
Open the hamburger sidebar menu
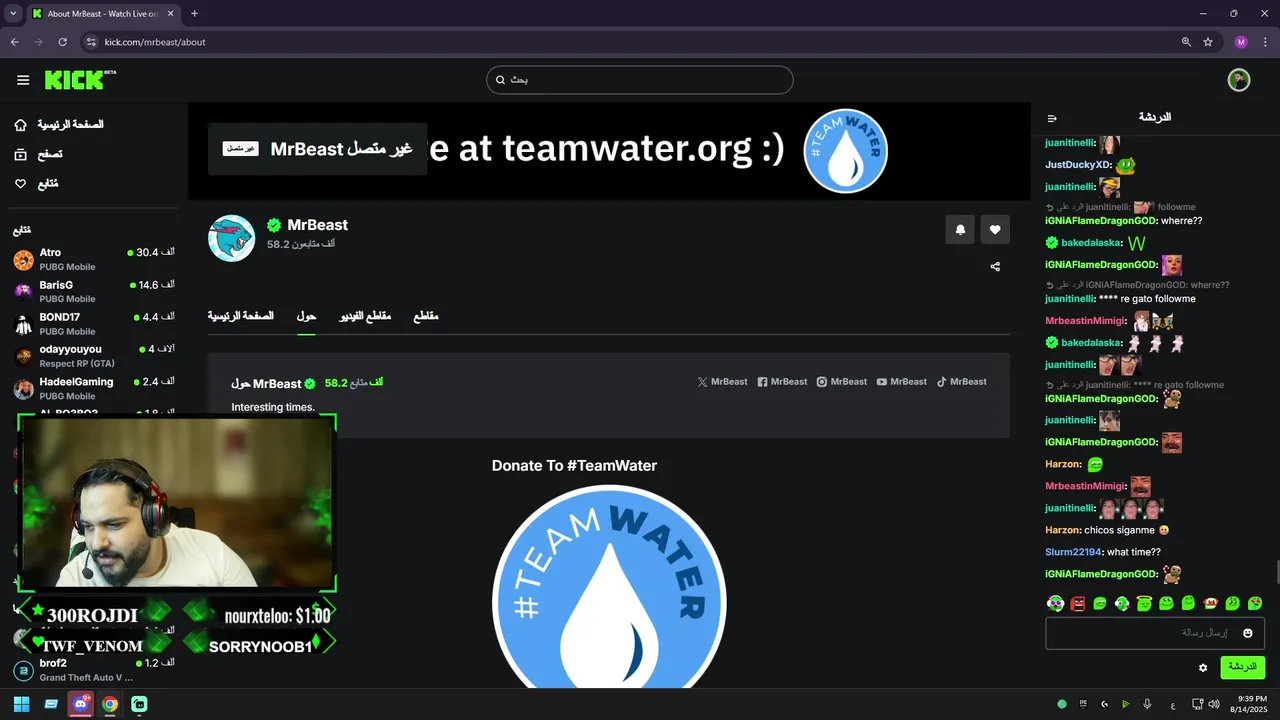pyautogui.click(x=23, y=80)
